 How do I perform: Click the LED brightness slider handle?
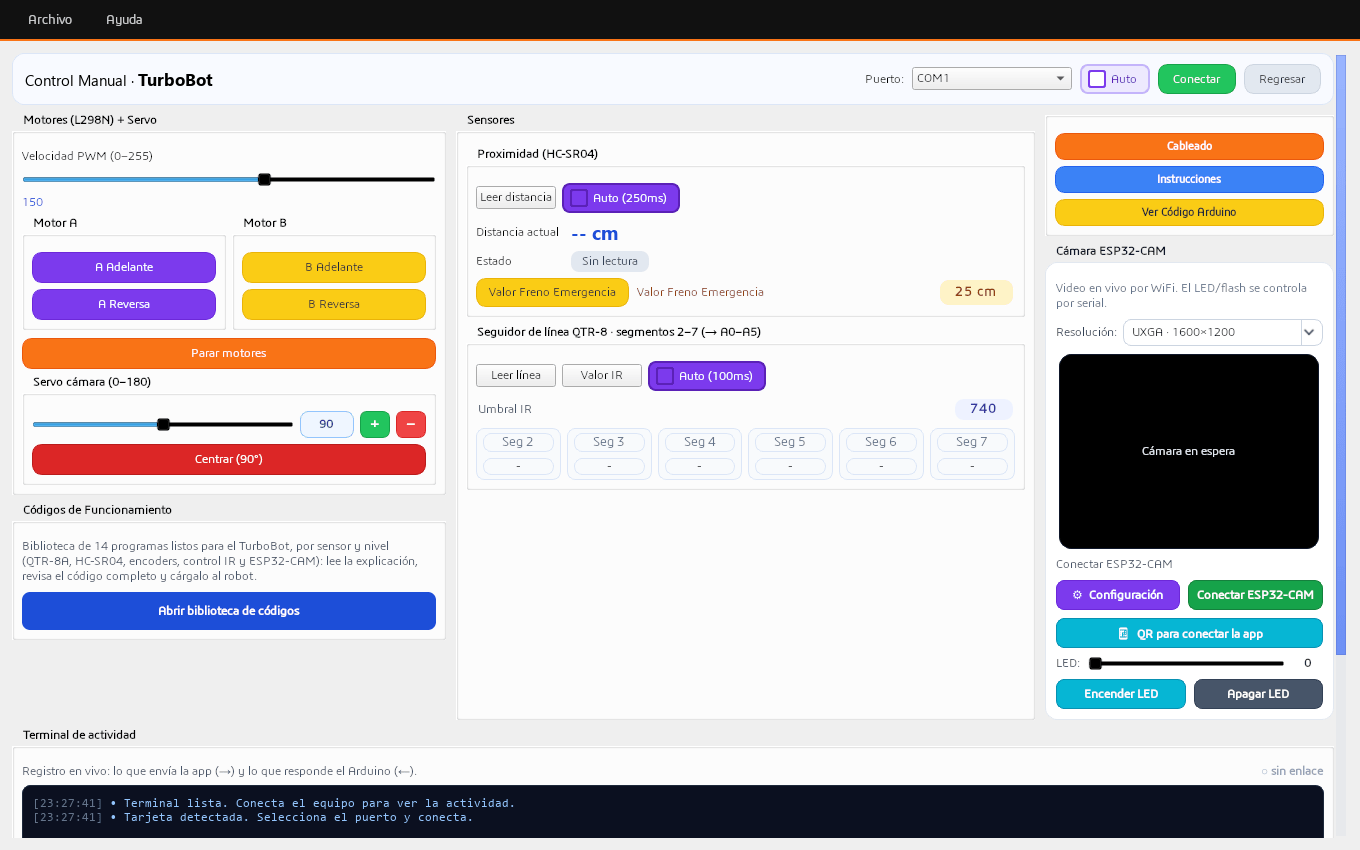1095,663
